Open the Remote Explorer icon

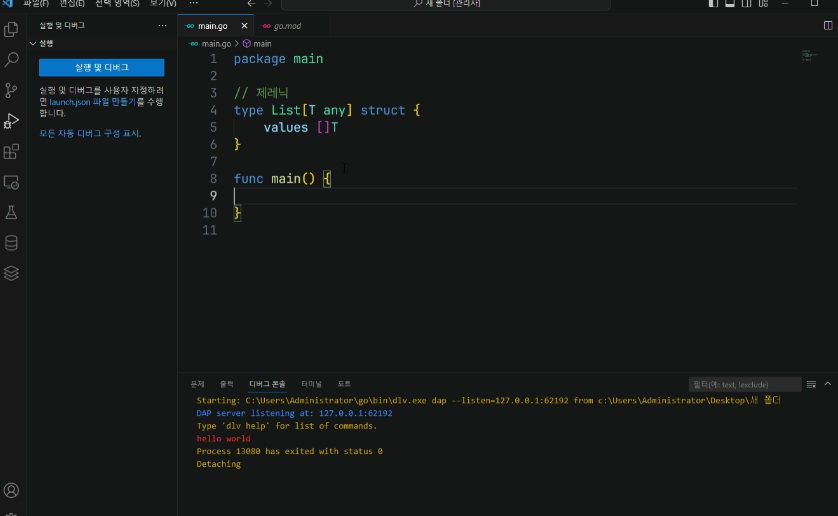[11, 182]
